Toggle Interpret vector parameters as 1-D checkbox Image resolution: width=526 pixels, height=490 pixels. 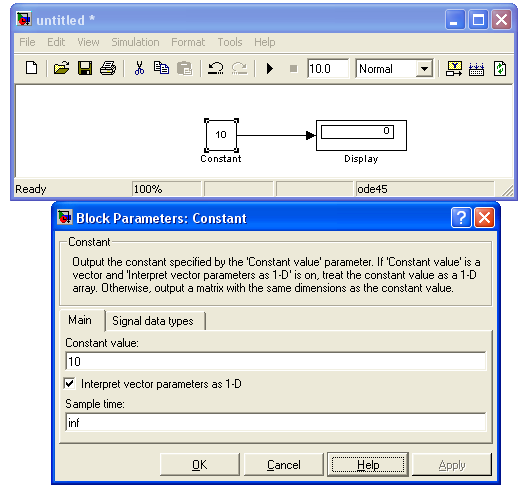70,383
